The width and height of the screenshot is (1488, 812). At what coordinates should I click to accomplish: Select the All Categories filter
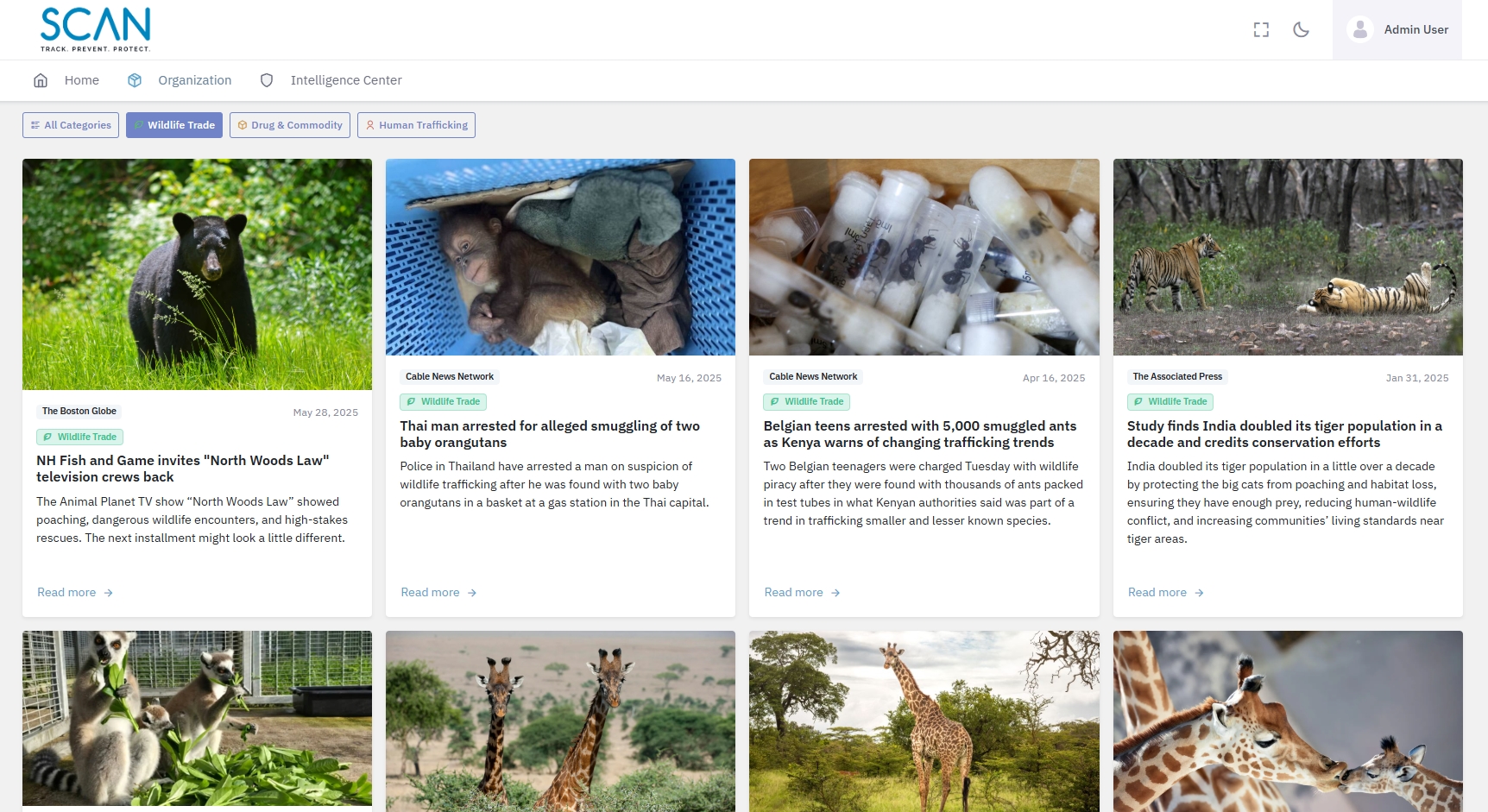click(71, 125)
